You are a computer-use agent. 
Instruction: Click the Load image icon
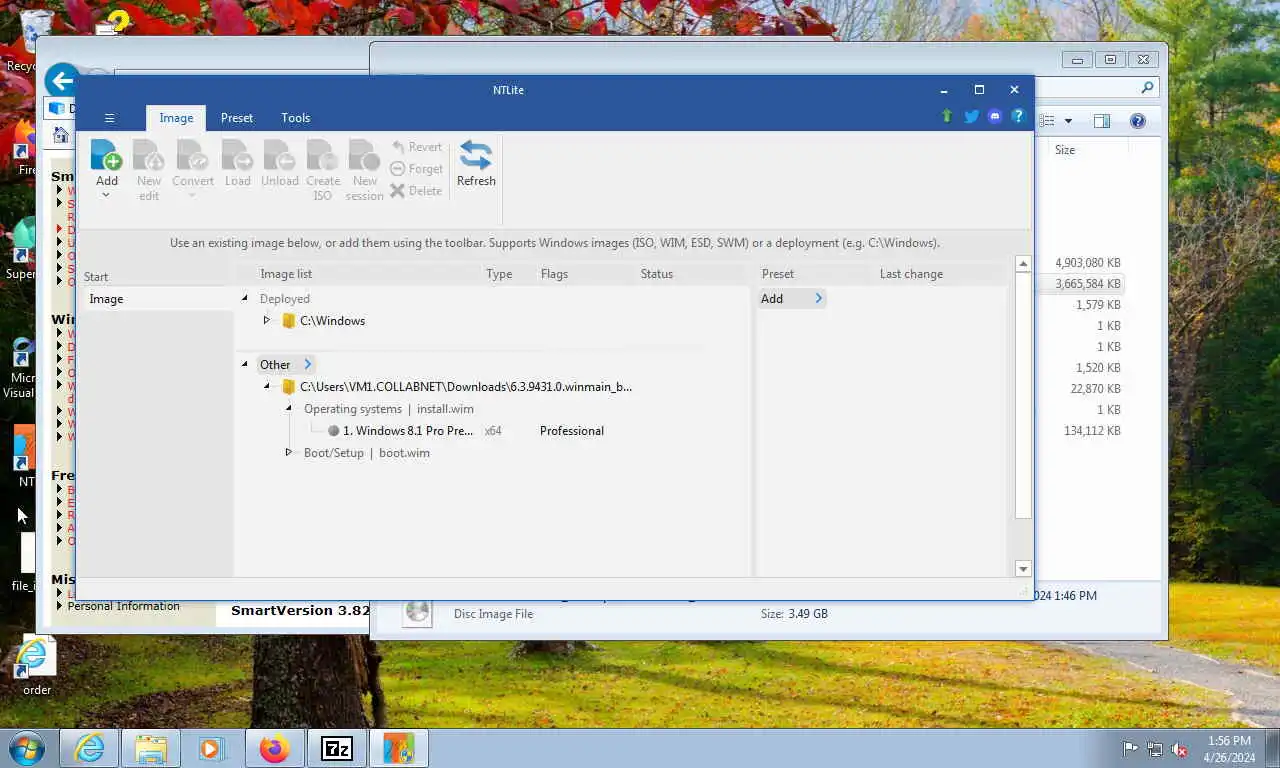(x=237, y=155)
